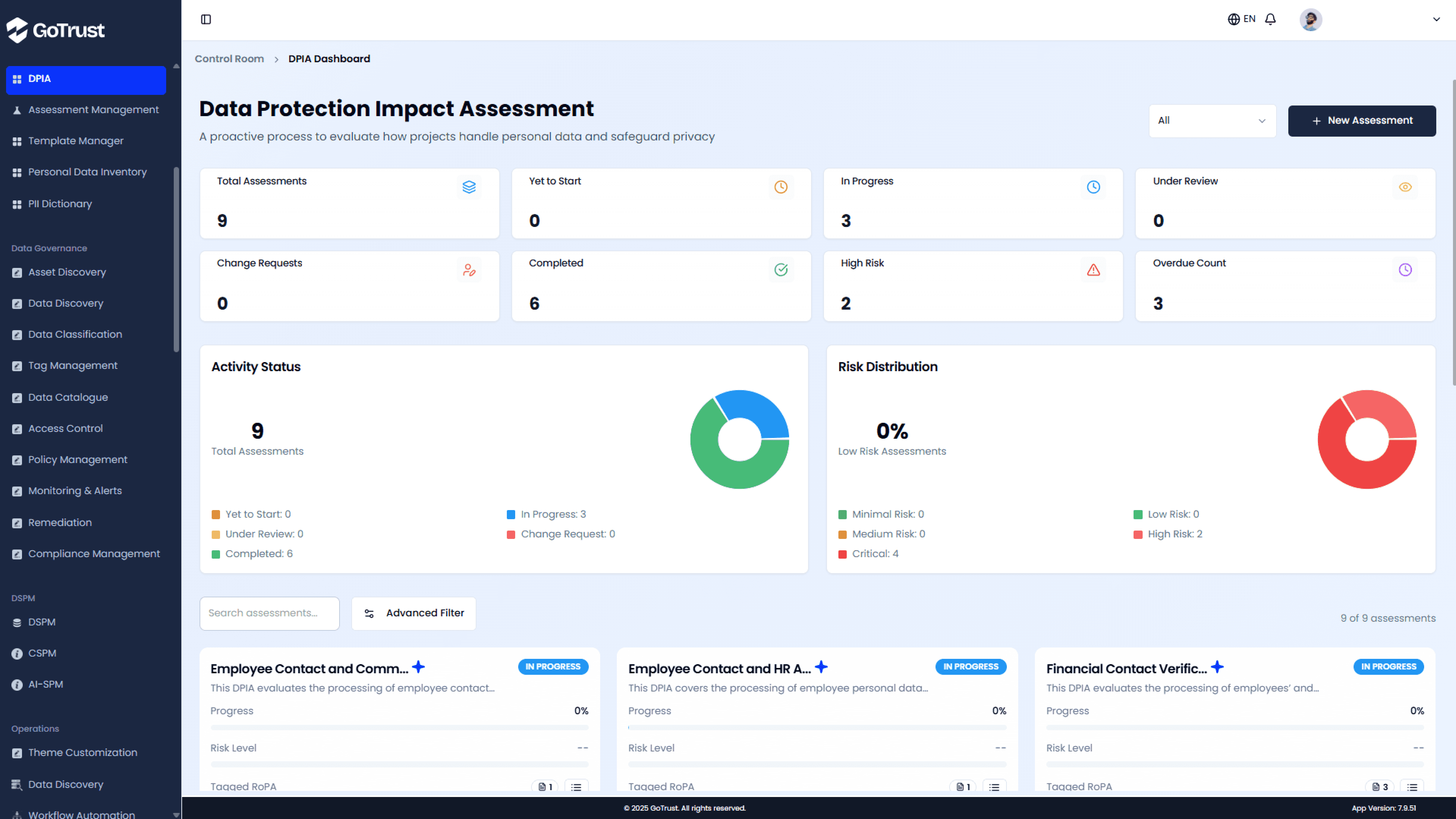Image resolution: width=1456 pixels, height=819 pixels.
Task: Click the New Assessment button
Action: [x=1361, y=120]
